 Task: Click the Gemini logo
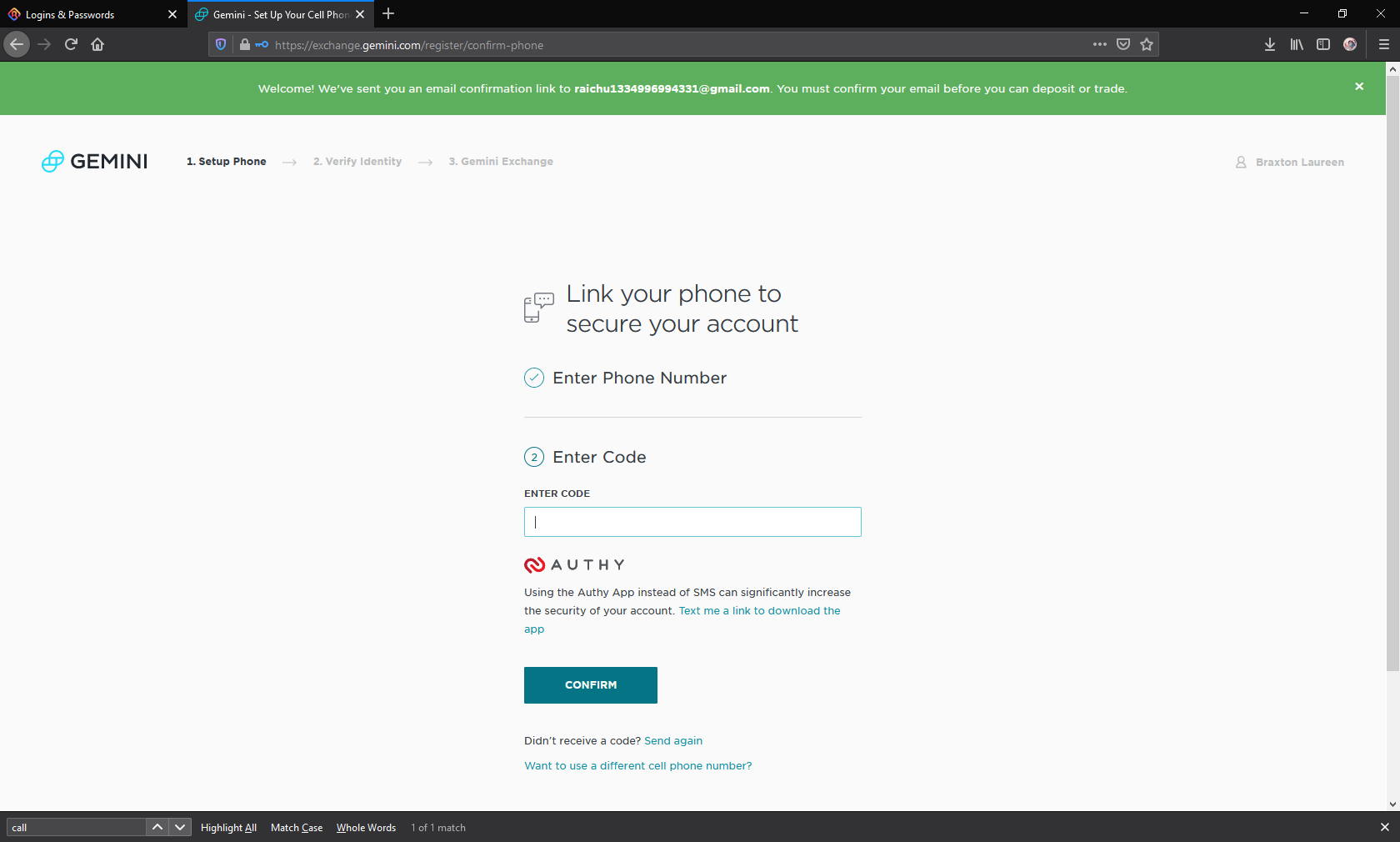coord(94,162)
